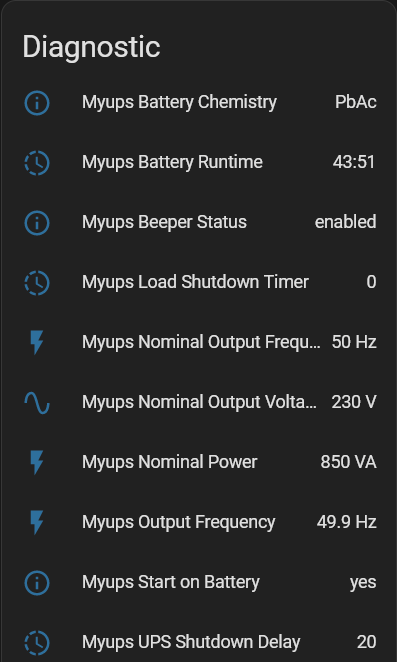Click the info icon for Beeper Status
397x662 pixels.
(37, 222)
